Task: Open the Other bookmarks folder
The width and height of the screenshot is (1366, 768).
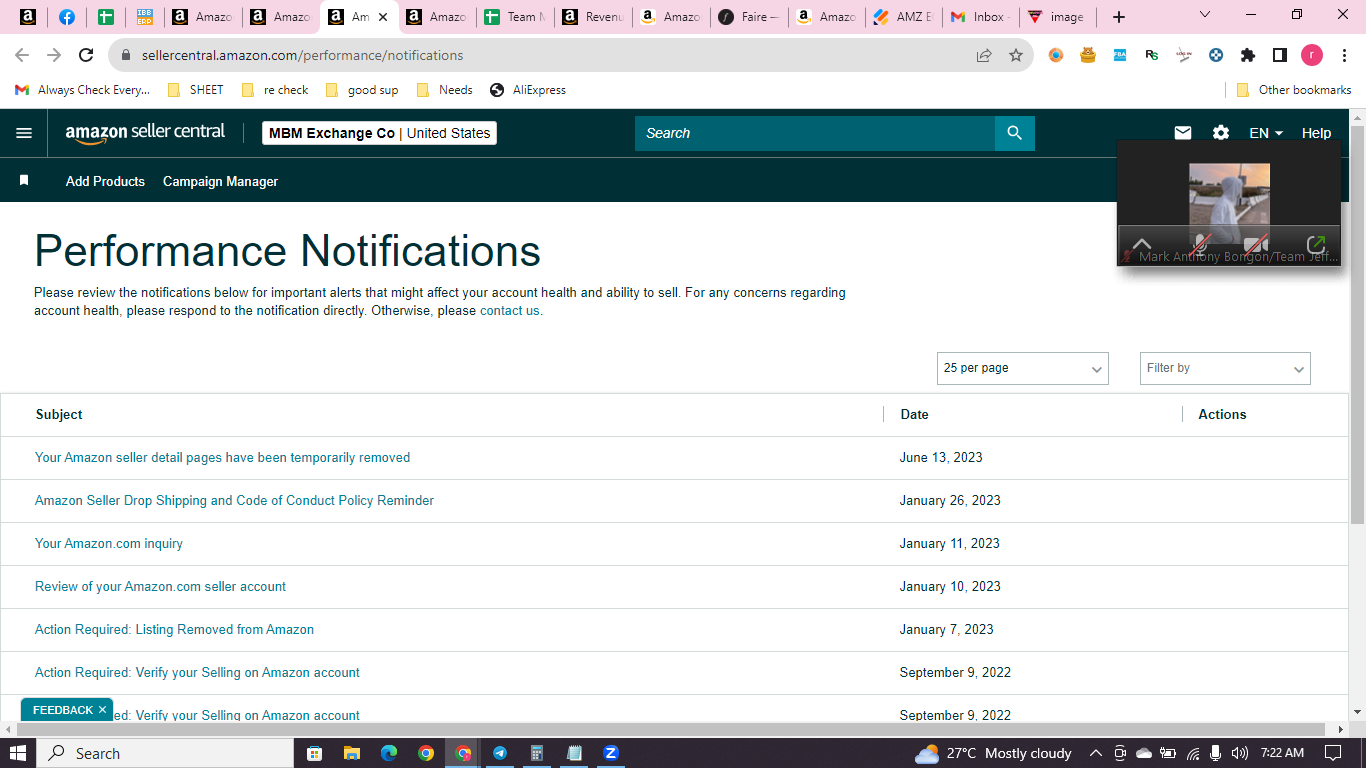Action: [x=1294, y=90]
